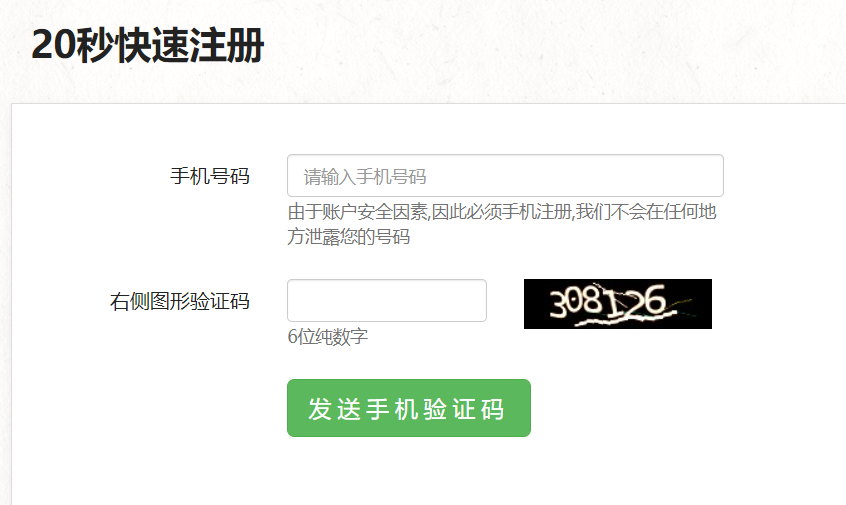Refresh the 308126 captcha image

618,304
